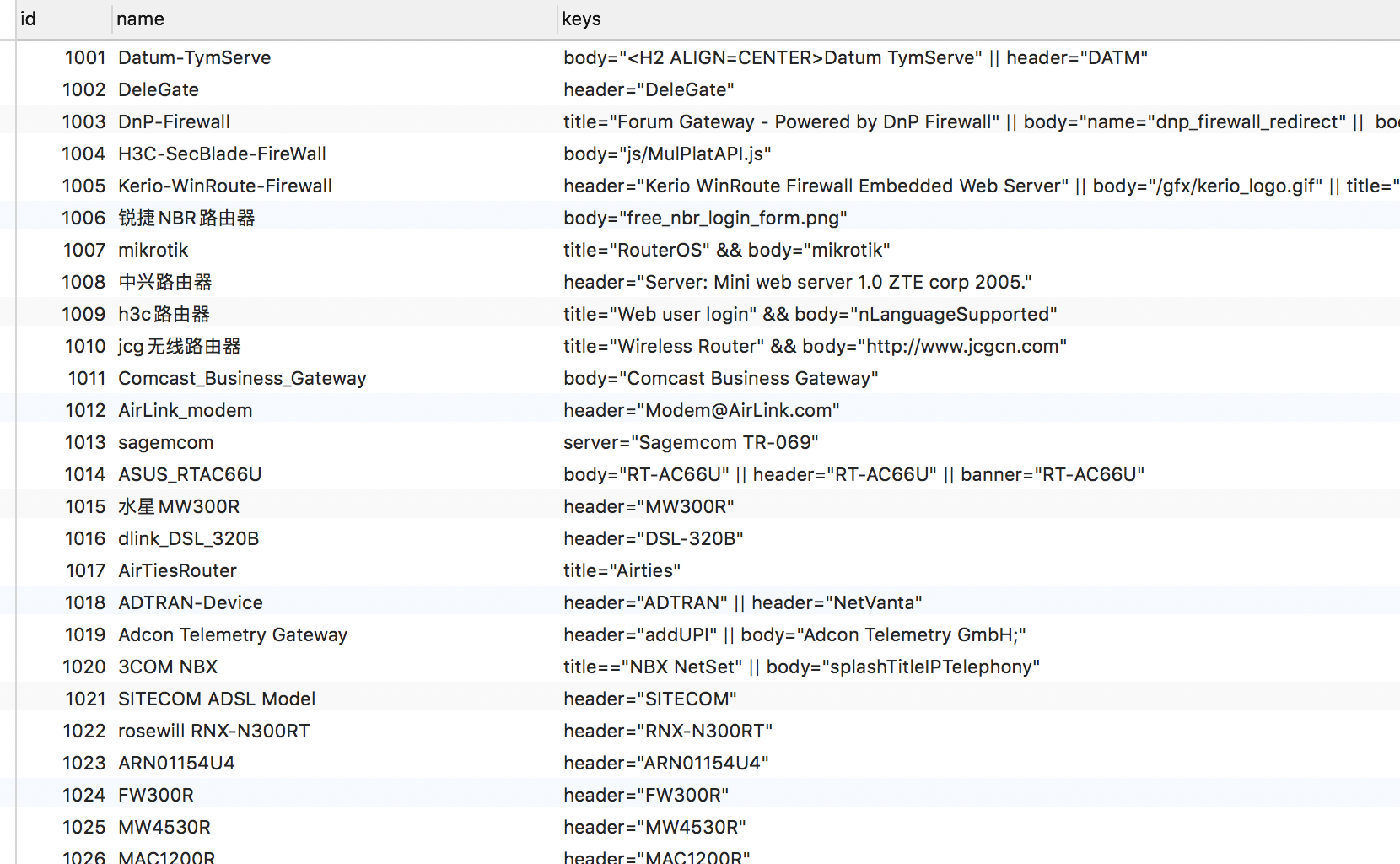This screenshot has width=1400, height=864.
Task: Click keys cell body="free_nbr_login_form.png"
Action: coord(979,218)
